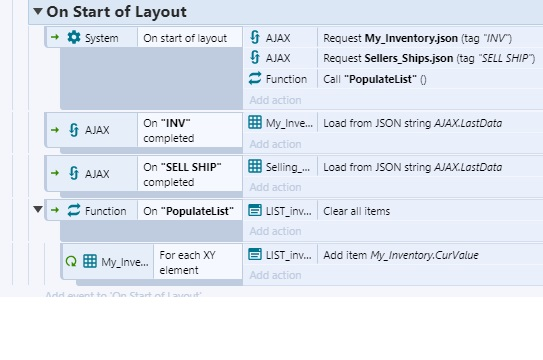Click Add action under Call PopulateList
Screen dimensions: 543x360
(x=275, y=100)
